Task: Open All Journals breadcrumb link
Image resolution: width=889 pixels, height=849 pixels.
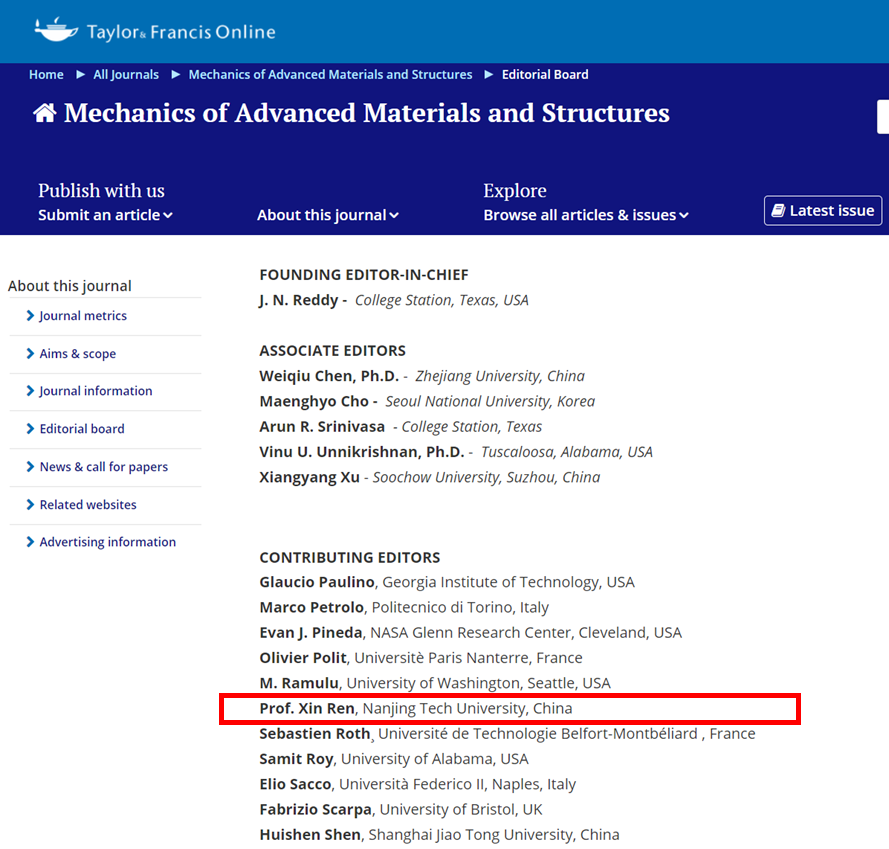Action: [126, 75]
